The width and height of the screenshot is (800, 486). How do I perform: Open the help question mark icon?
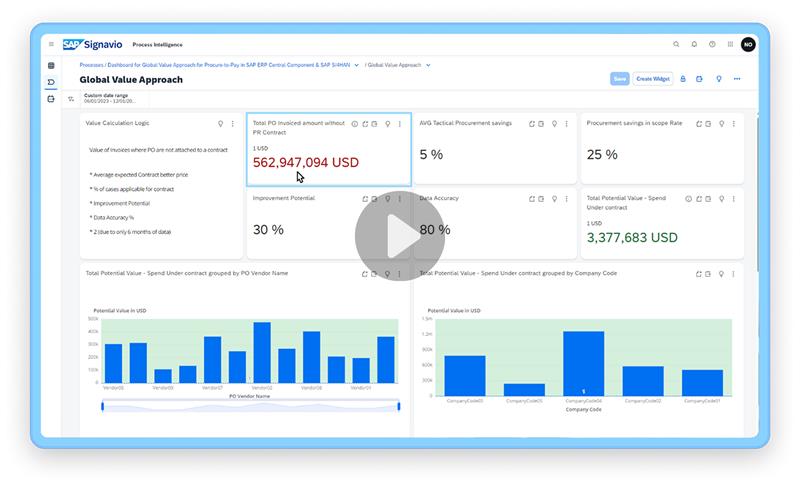click(712, 44)
